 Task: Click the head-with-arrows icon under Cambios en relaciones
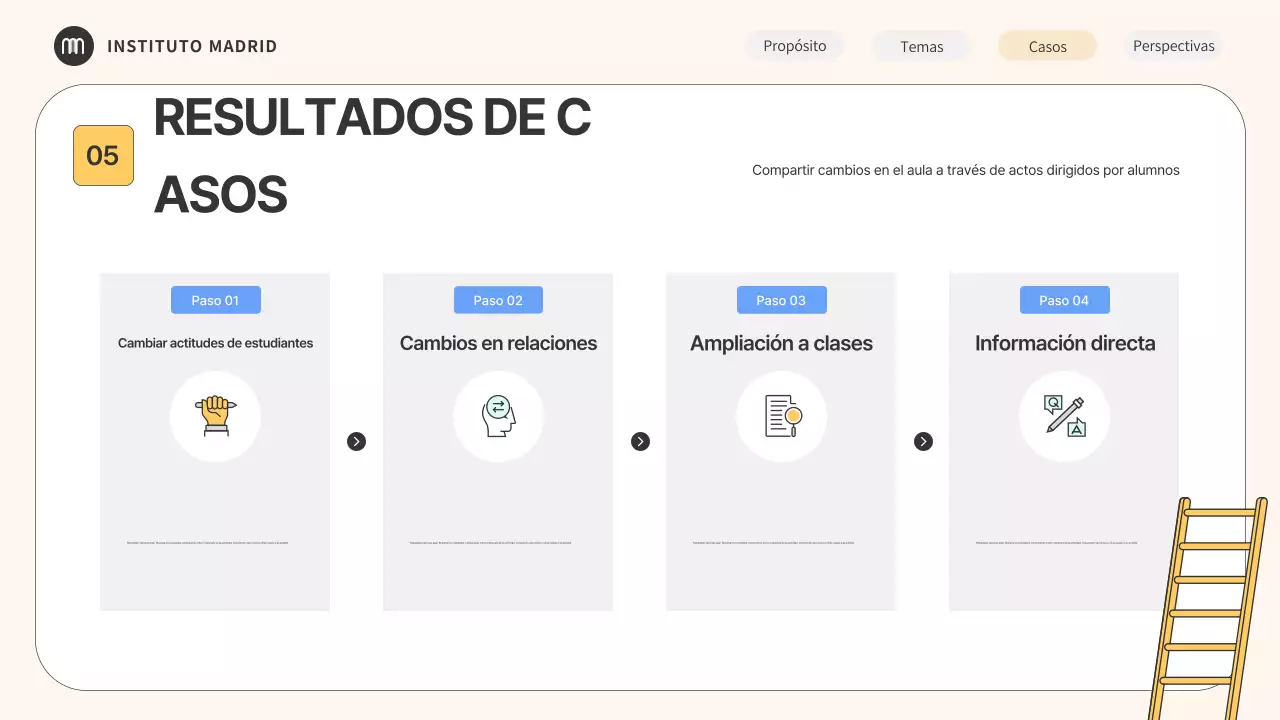(x=498, y=416)
